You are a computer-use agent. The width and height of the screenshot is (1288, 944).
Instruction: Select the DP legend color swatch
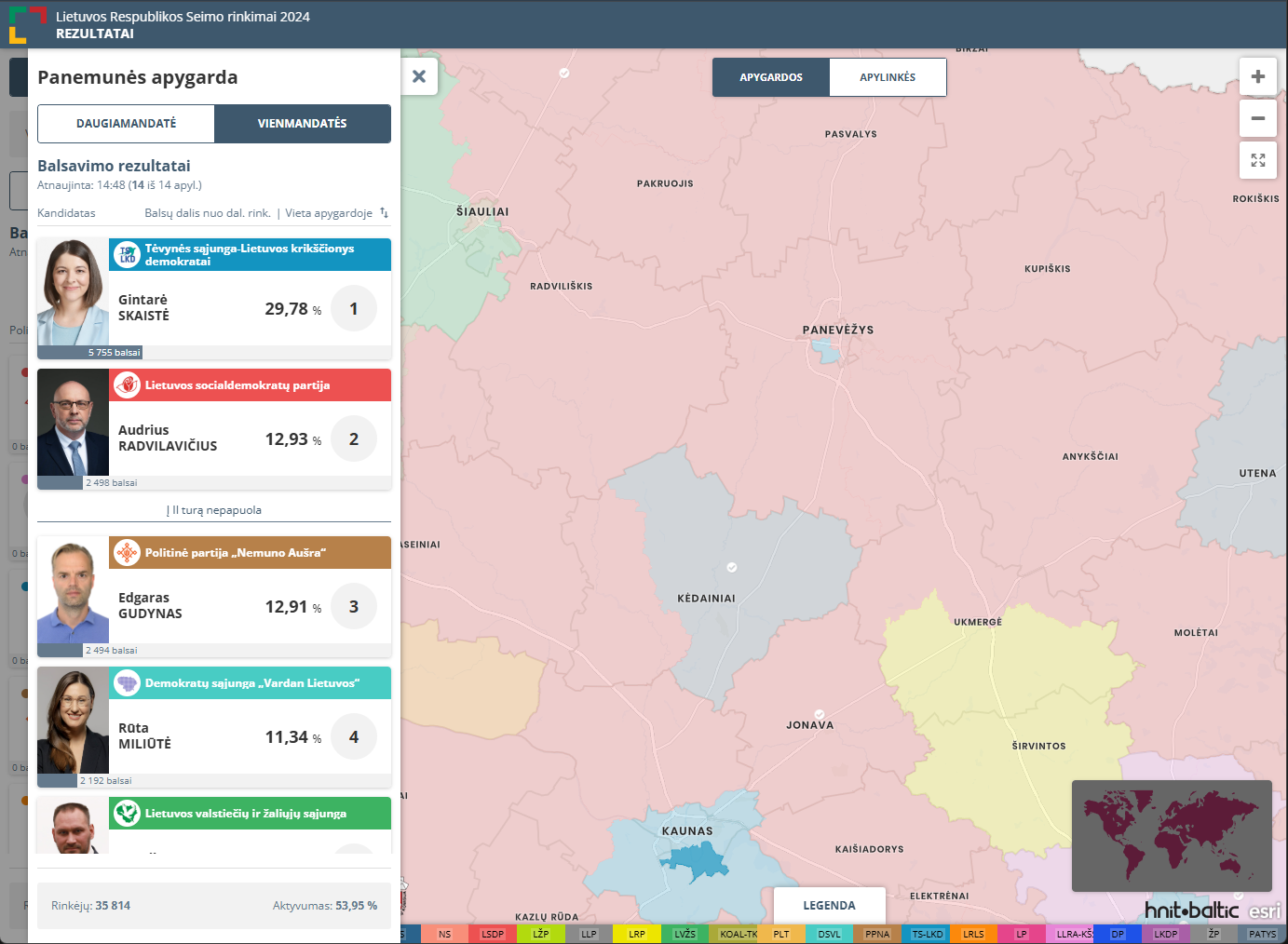pos(1118,934)
